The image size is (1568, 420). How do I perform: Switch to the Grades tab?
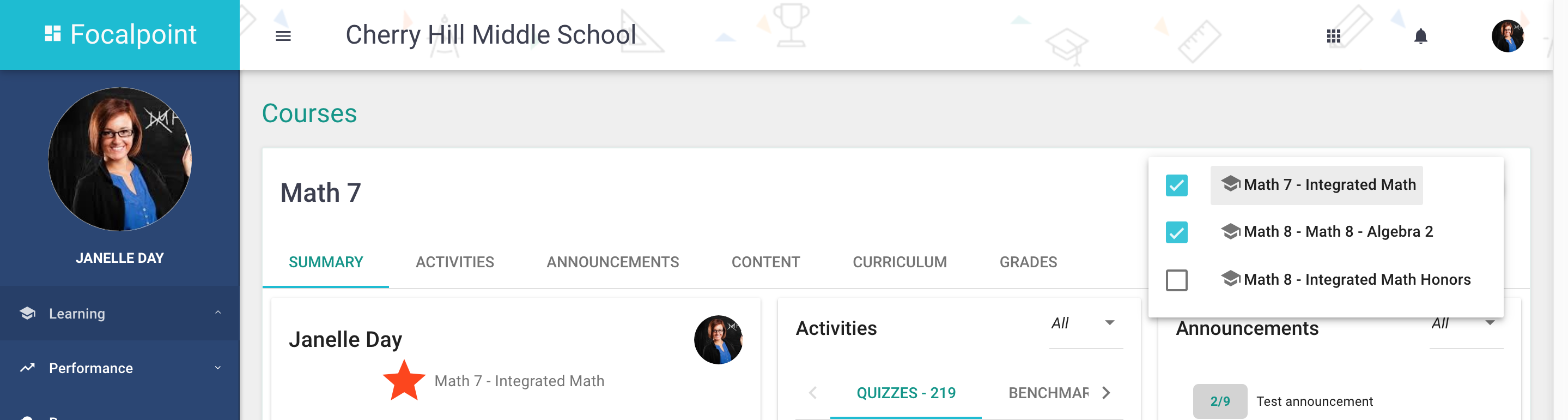tap(1028, 262)
